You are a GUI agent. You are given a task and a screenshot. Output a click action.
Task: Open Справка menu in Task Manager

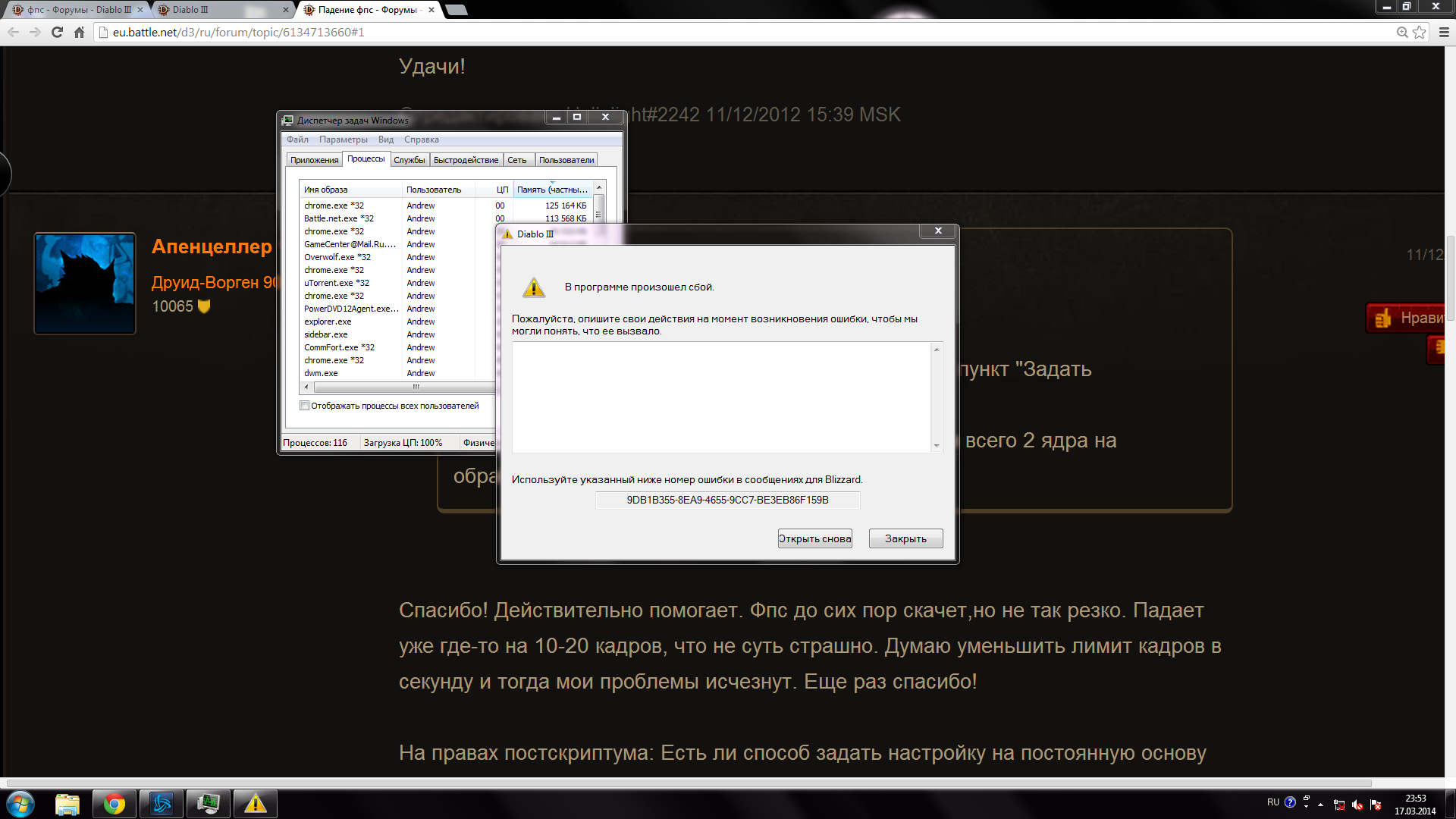click(422, 140)
